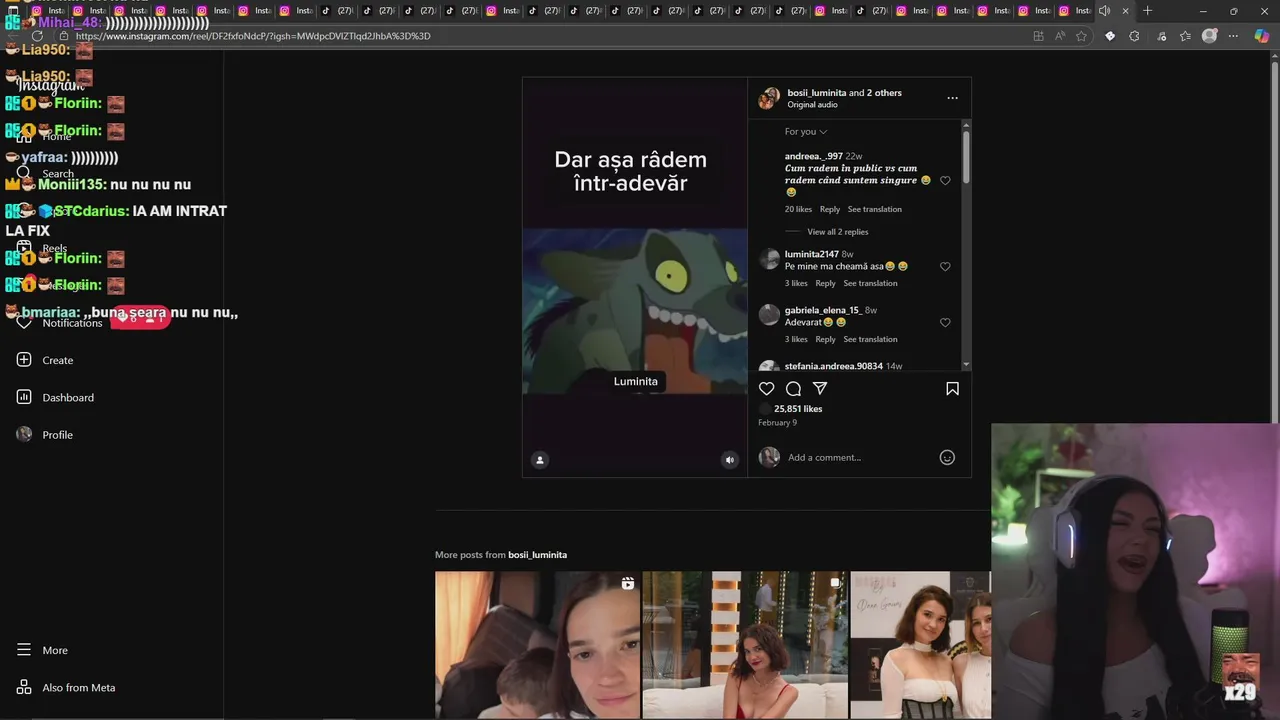Image resolution: width=1280 pixels, height=720 pixels.
Task: Refresh the page in browser toolbar
Action: 37,36
